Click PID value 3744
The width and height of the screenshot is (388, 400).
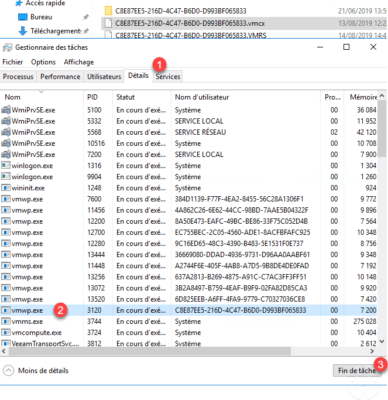[x=94, y=321]
